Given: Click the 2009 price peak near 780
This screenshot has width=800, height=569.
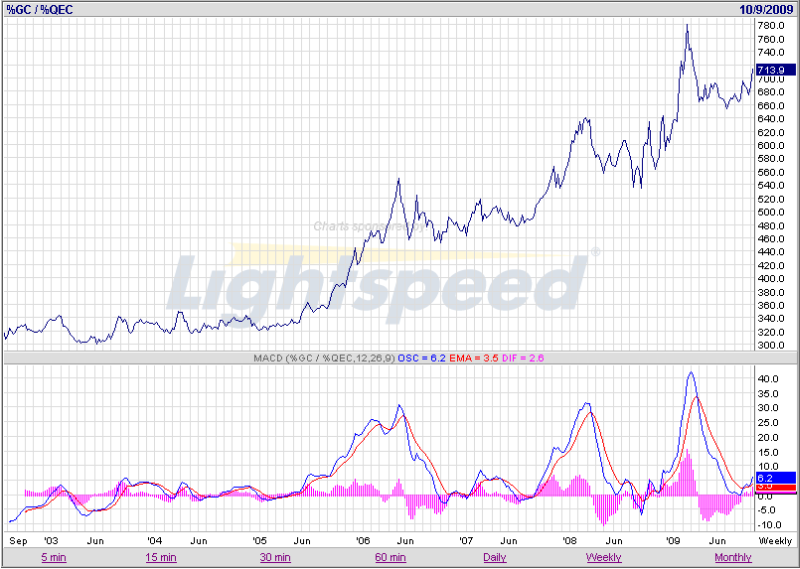Looking at the screenshot, I should (x=687, y=26).
